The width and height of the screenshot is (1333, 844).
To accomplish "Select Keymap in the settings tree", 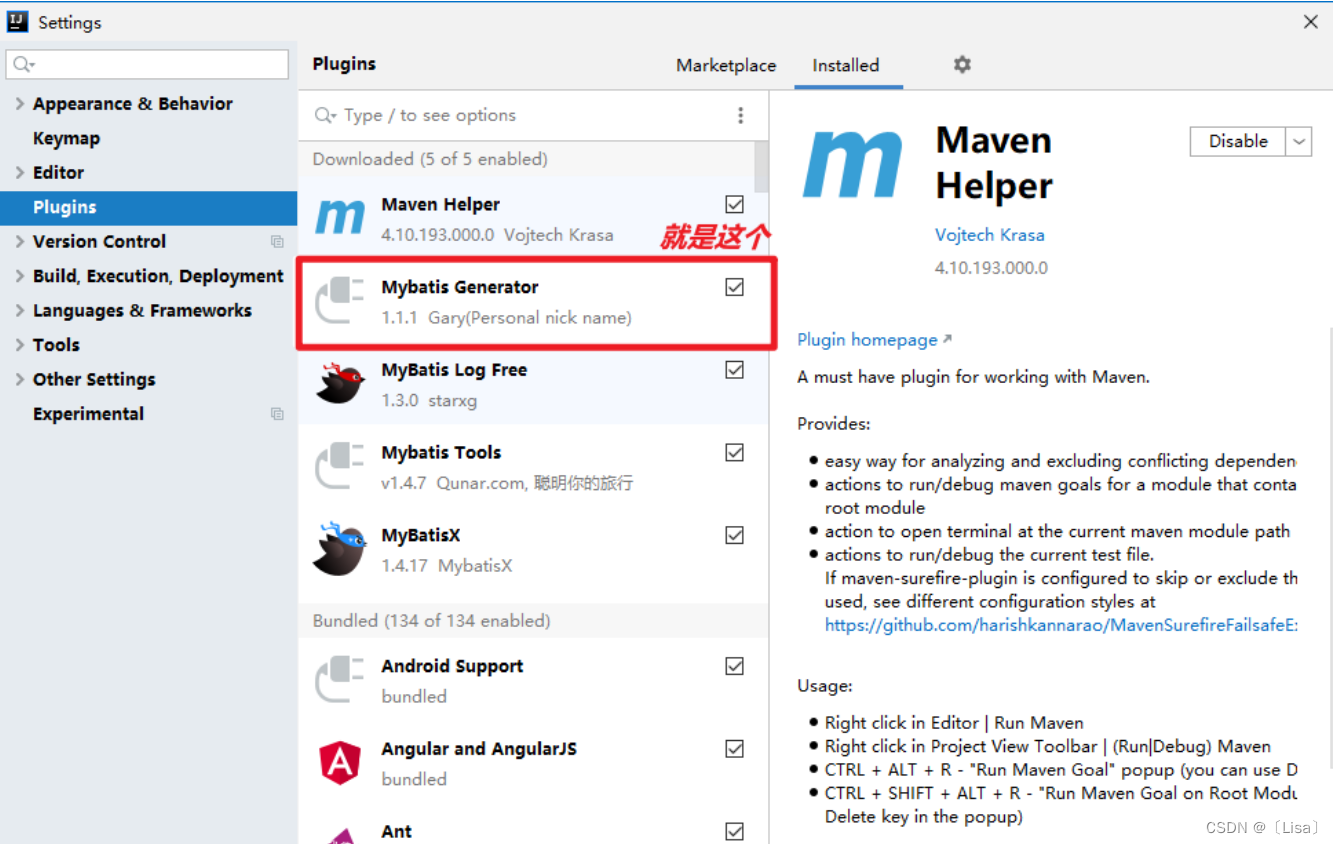I will 67,139.
